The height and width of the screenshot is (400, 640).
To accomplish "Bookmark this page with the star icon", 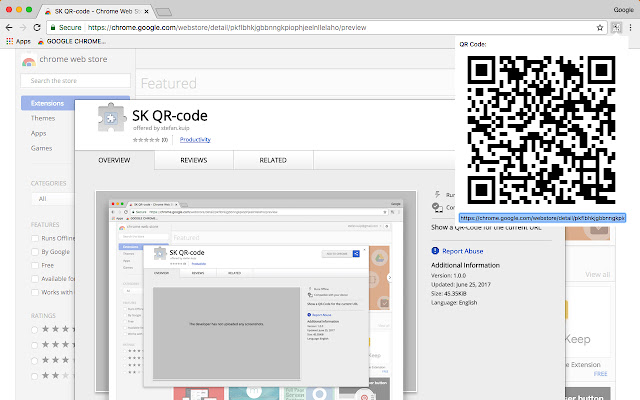I will [x=600, y=28].
